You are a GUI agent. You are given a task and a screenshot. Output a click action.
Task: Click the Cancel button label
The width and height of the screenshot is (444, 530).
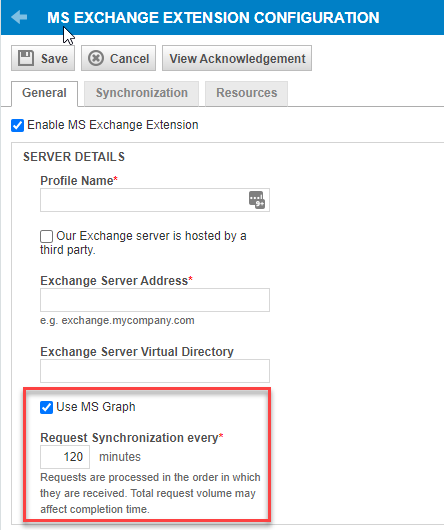point(129,59)
